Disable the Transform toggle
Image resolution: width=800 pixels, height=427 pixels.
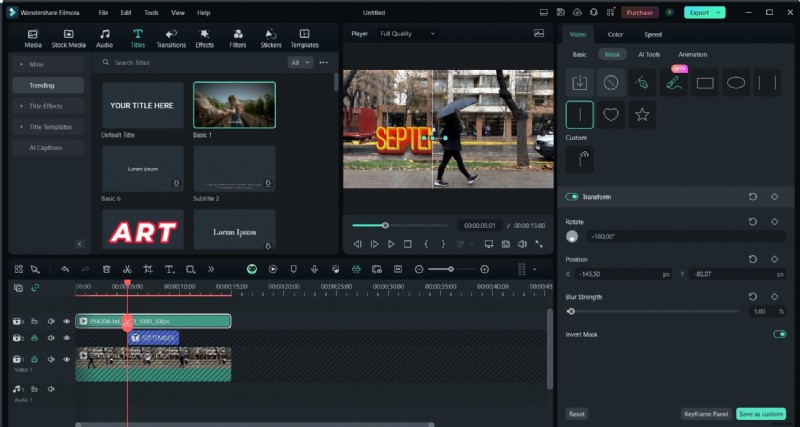click(x=573, y=197)
